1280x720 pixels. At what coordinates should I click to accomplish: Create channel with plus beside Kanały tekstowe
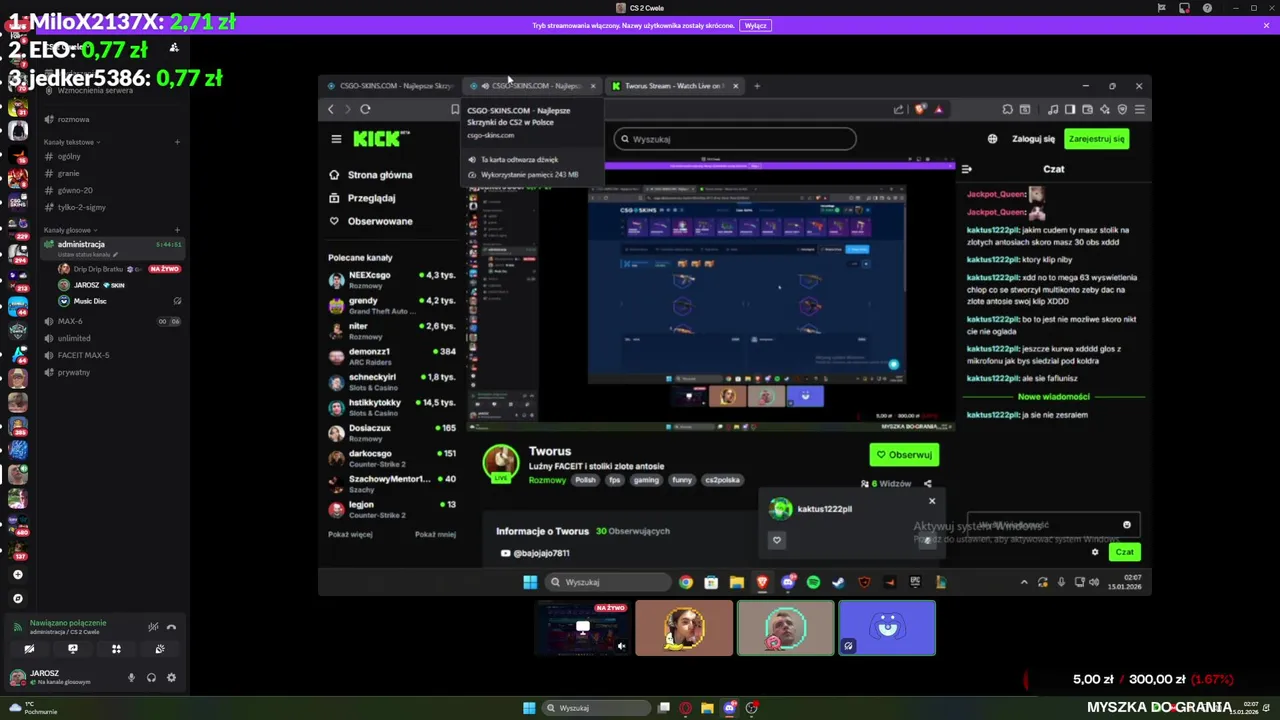click(x=177, y=142)
